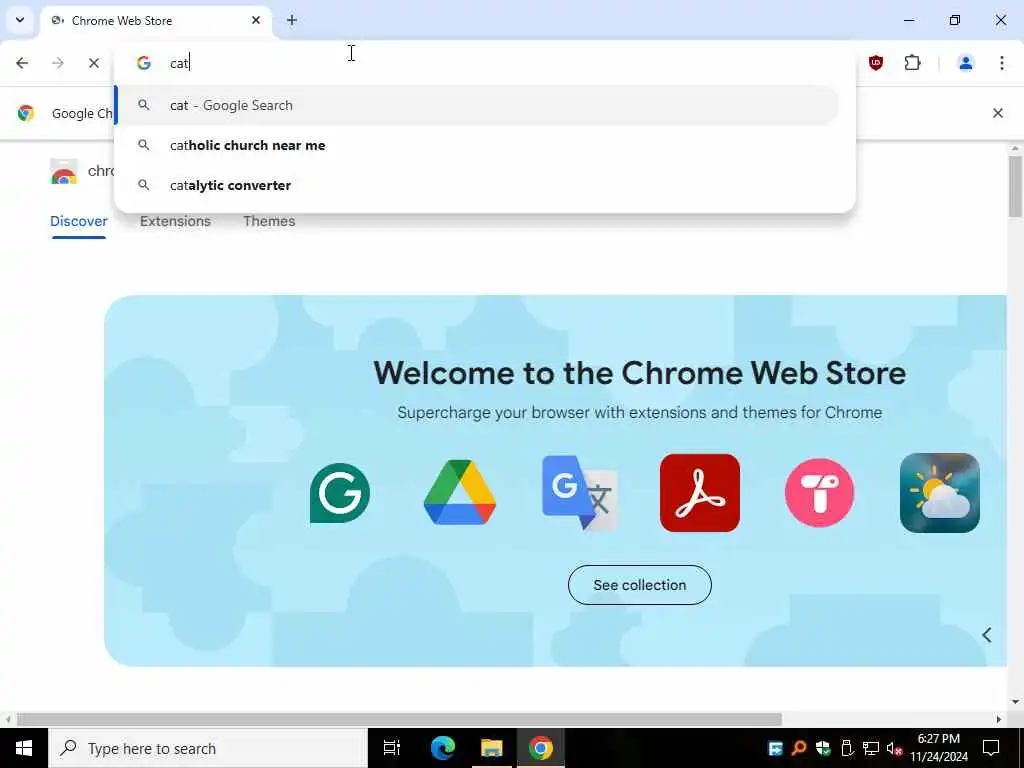
Task: Close the Chrome Web Store tab
Action: click(x=256, y=20)
